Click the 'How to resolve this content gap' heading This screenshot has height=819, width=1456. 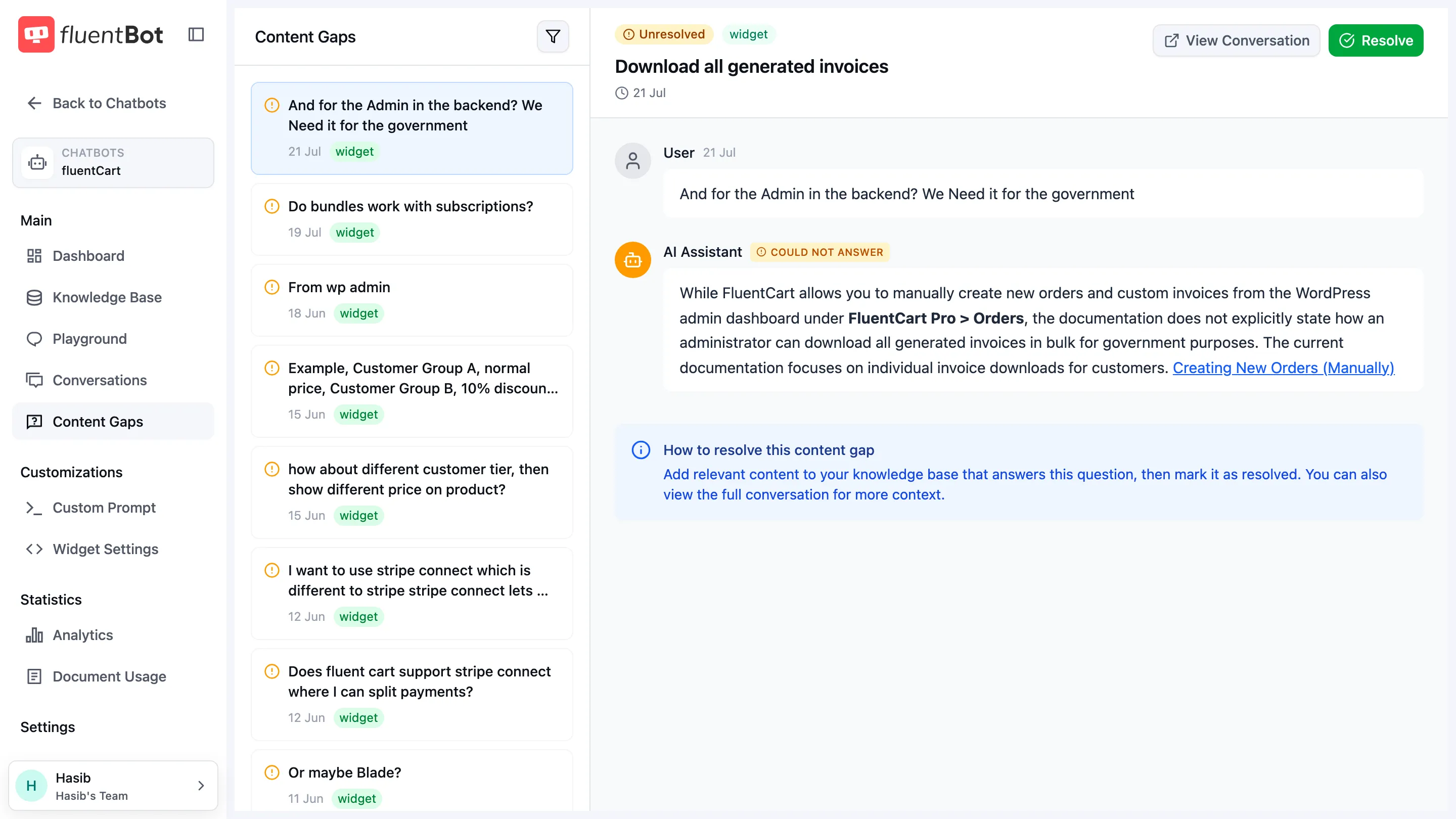click(768, 450)
